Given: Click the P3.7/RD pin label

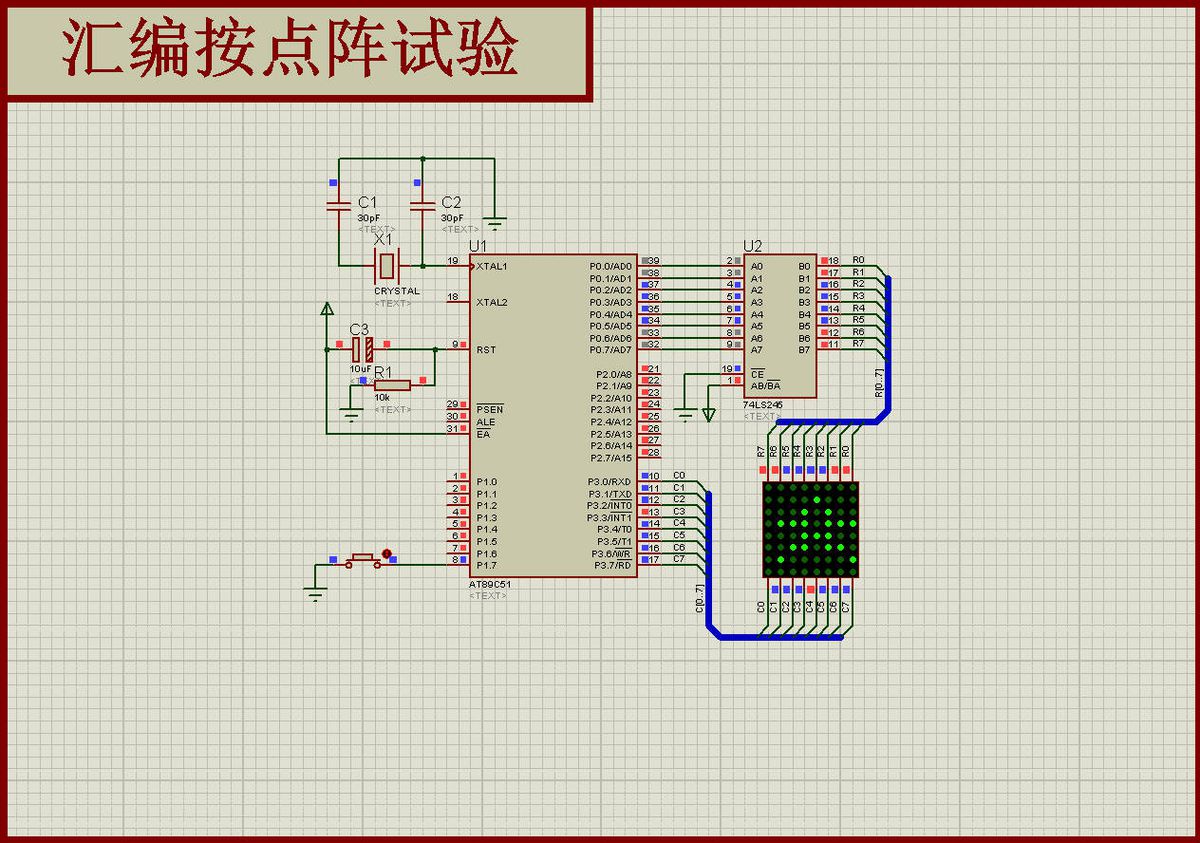Looking at the screenshot, I should click(x=615, y=566).
